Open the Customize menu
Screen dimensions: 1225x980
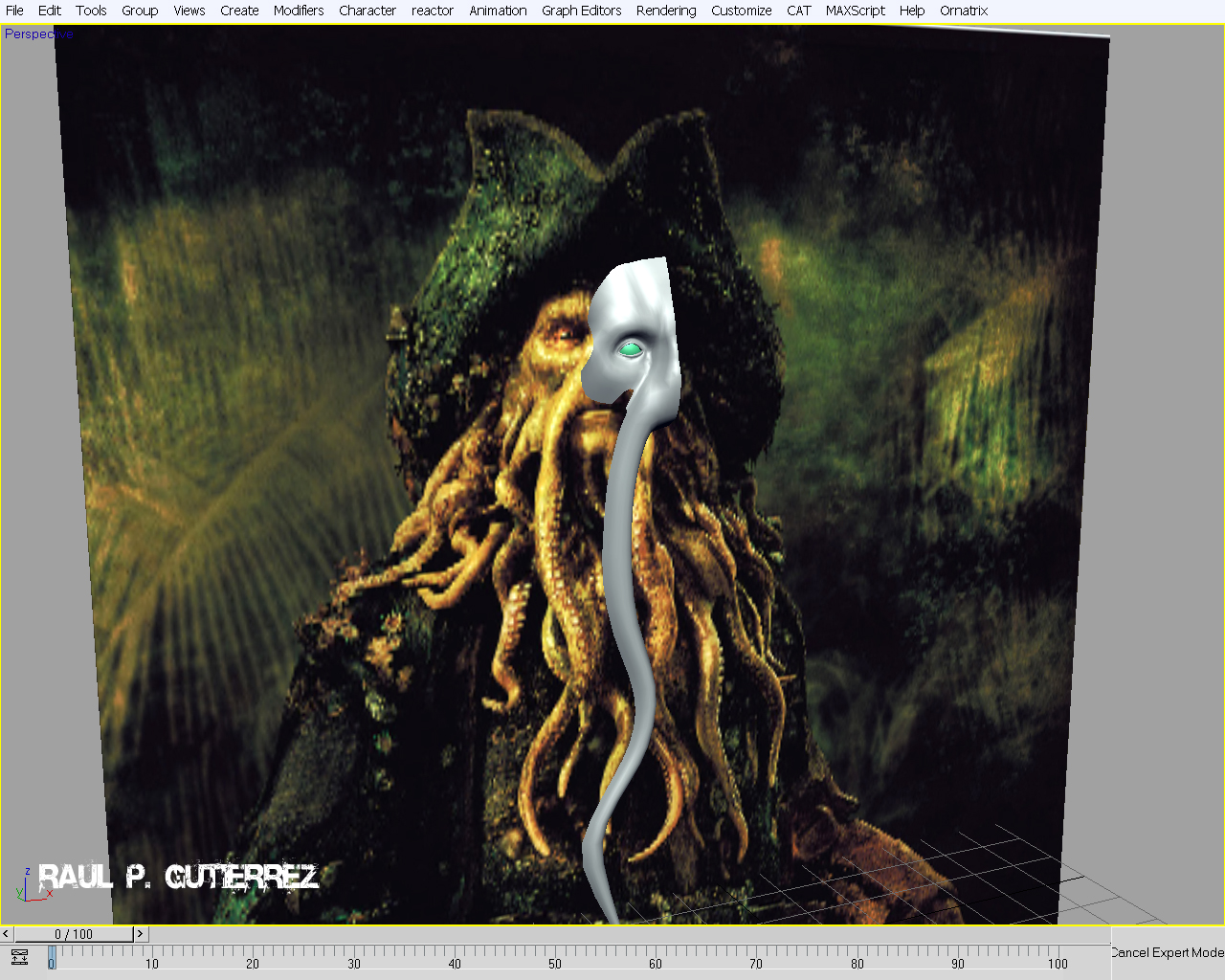click(742, 11)
